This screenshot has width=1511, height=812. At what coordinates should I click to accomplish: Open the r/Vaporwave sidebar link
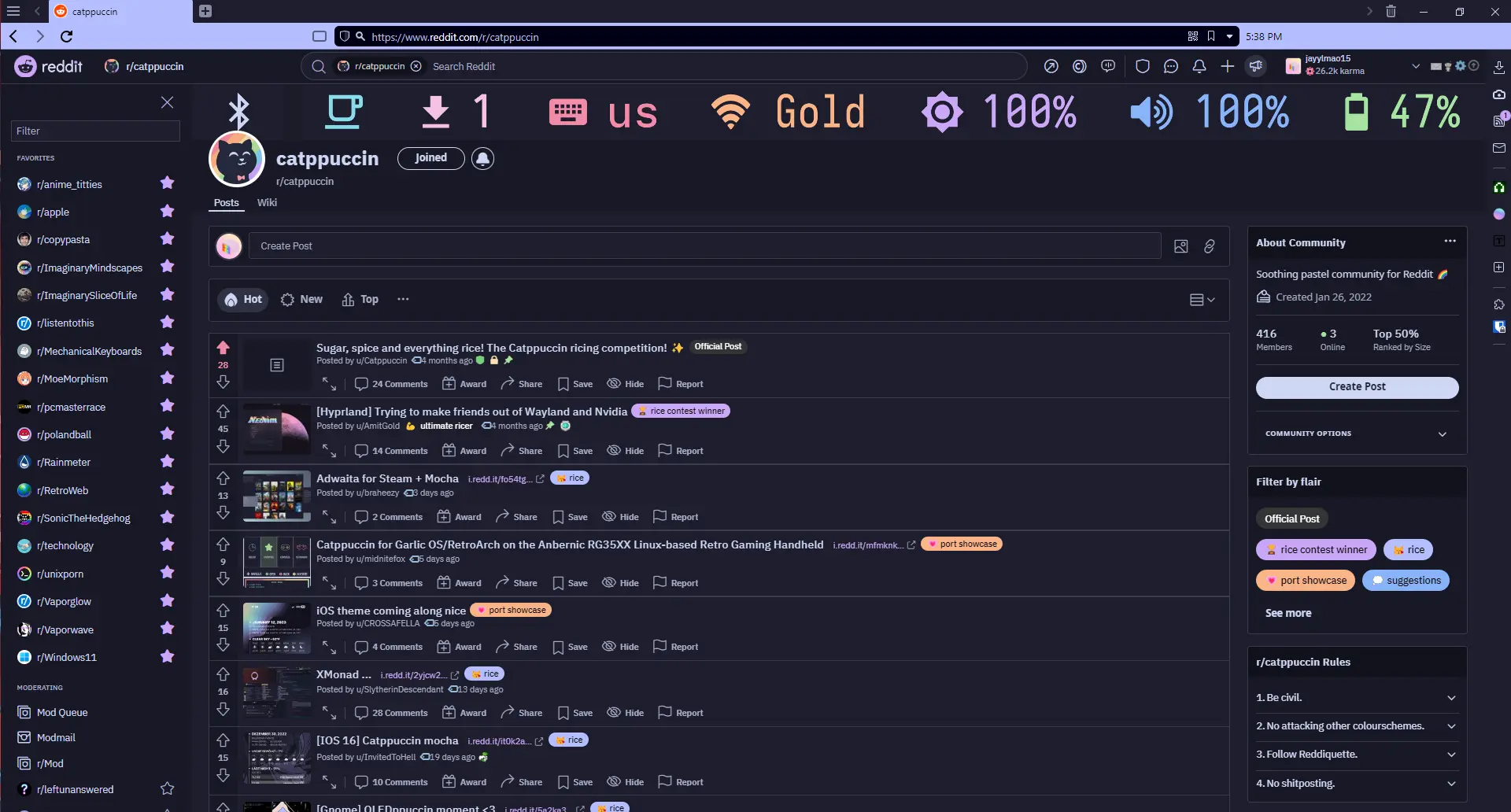pyautogui.click(x=65, y=629)
